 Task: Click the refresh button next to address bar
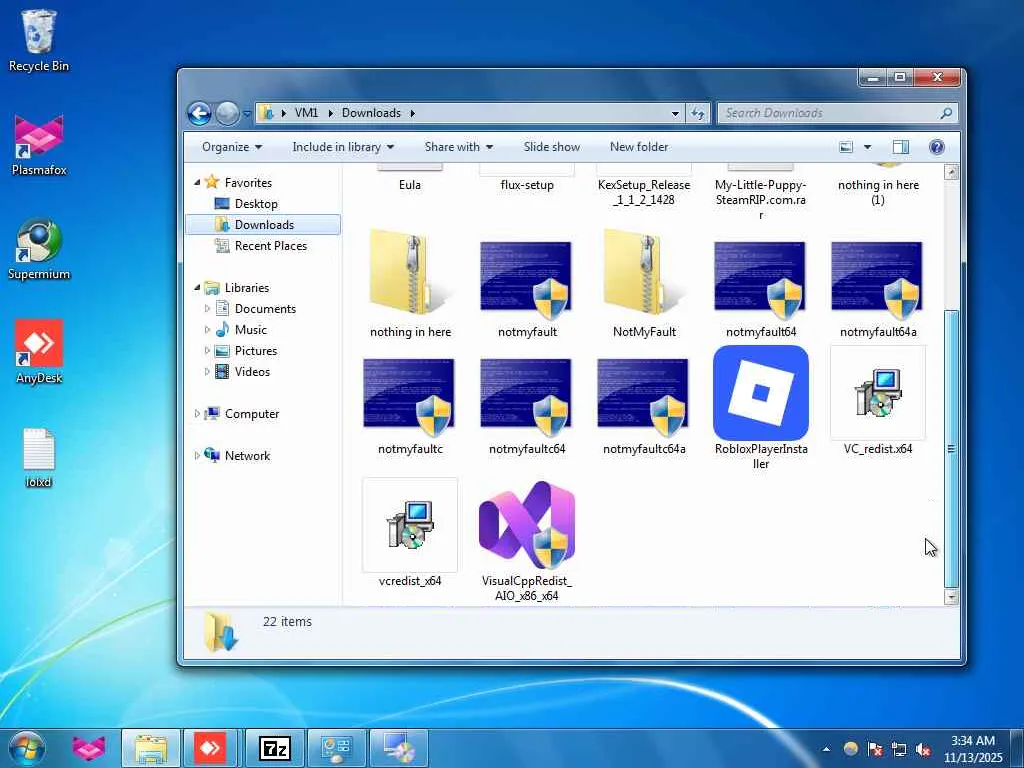point(697,114)
